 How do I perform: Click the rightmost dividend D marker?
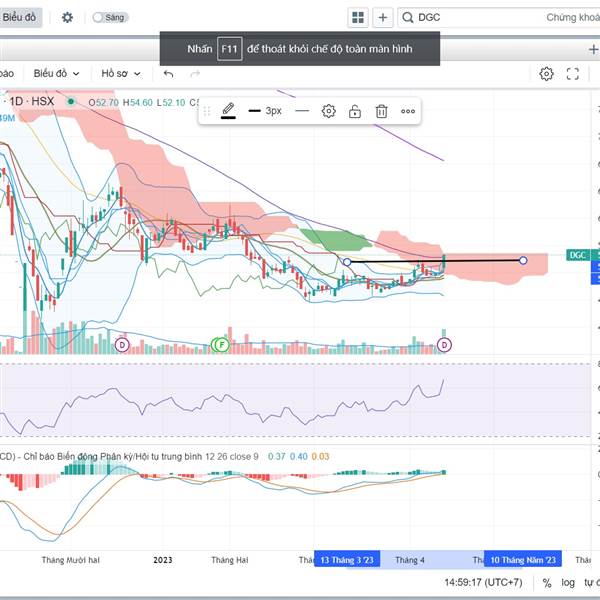[x=444, y=345]
